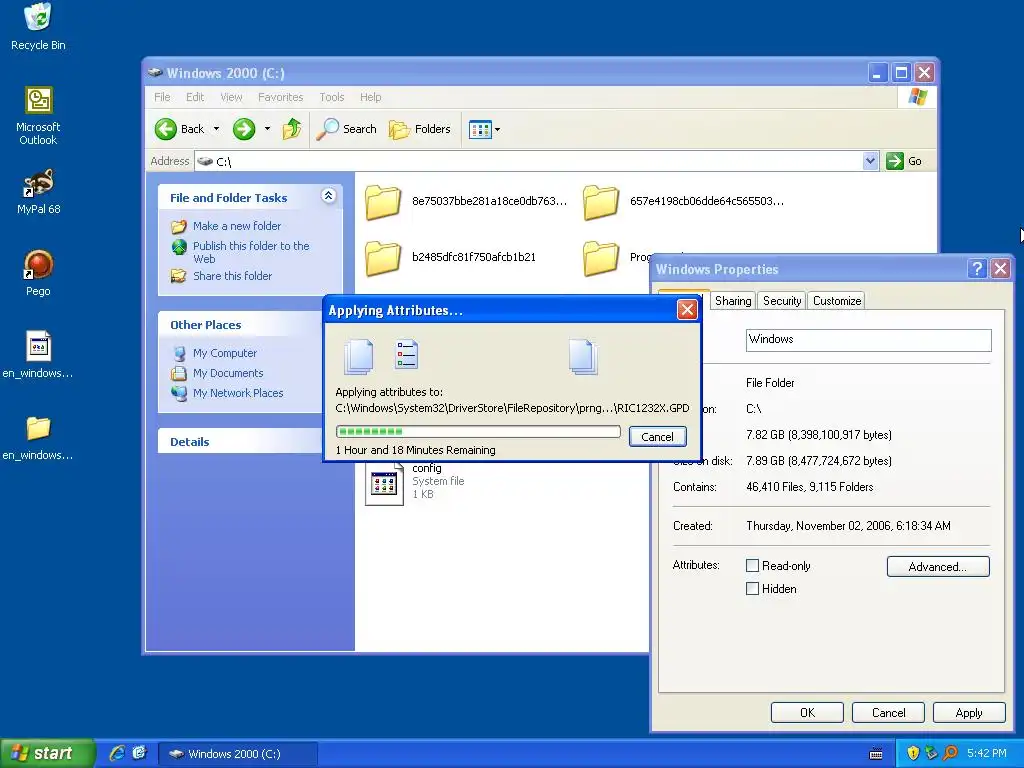Go up one folder level in Explorer

click(x=292, y=129)
